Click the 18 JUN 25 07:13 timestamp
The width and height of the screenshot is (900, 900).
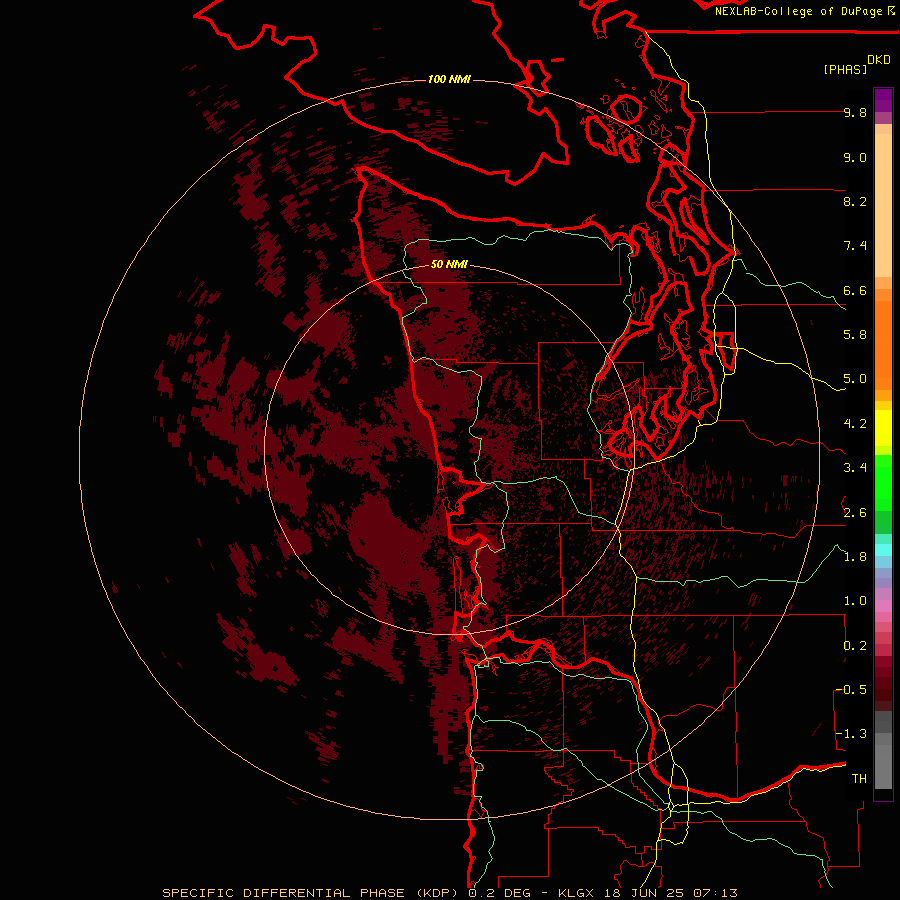point(670,893)
